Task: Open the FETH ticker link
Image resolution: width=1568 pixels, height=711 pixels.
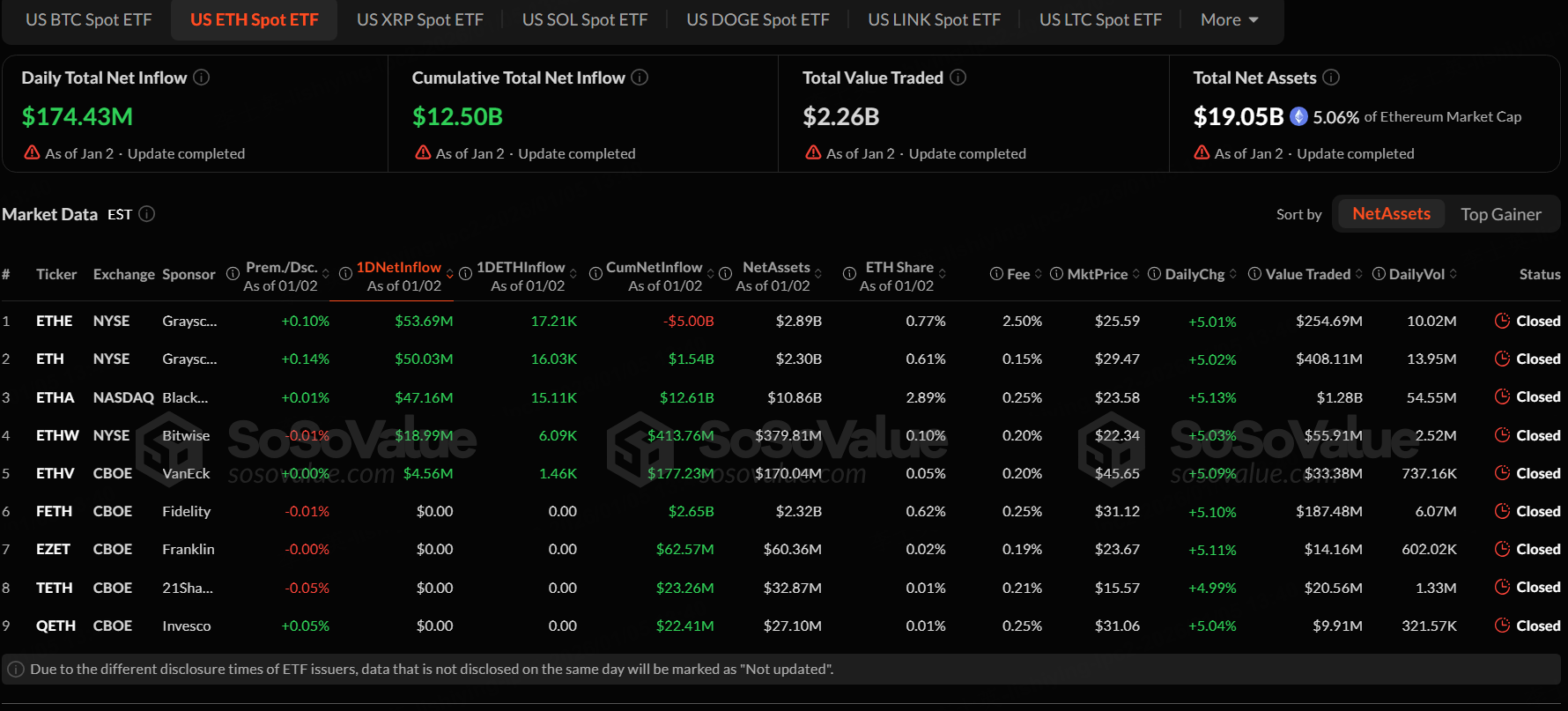Action: tap(55, 511)
